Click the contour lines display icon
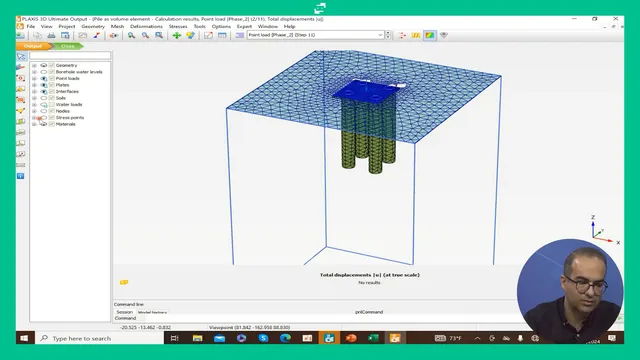The height and width of the screenshot is (360, 640). (x=416, y=36)
